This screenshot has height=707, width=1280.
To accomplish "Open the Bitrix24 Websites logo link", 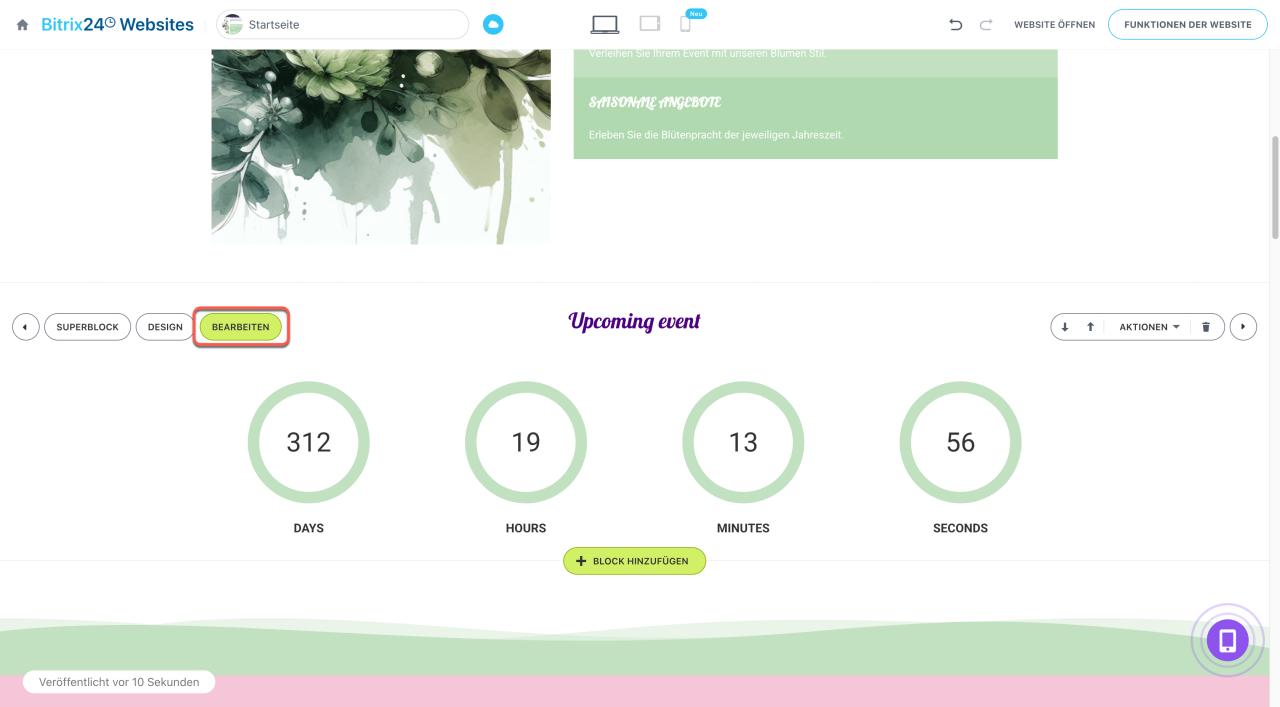I will 118,24.
